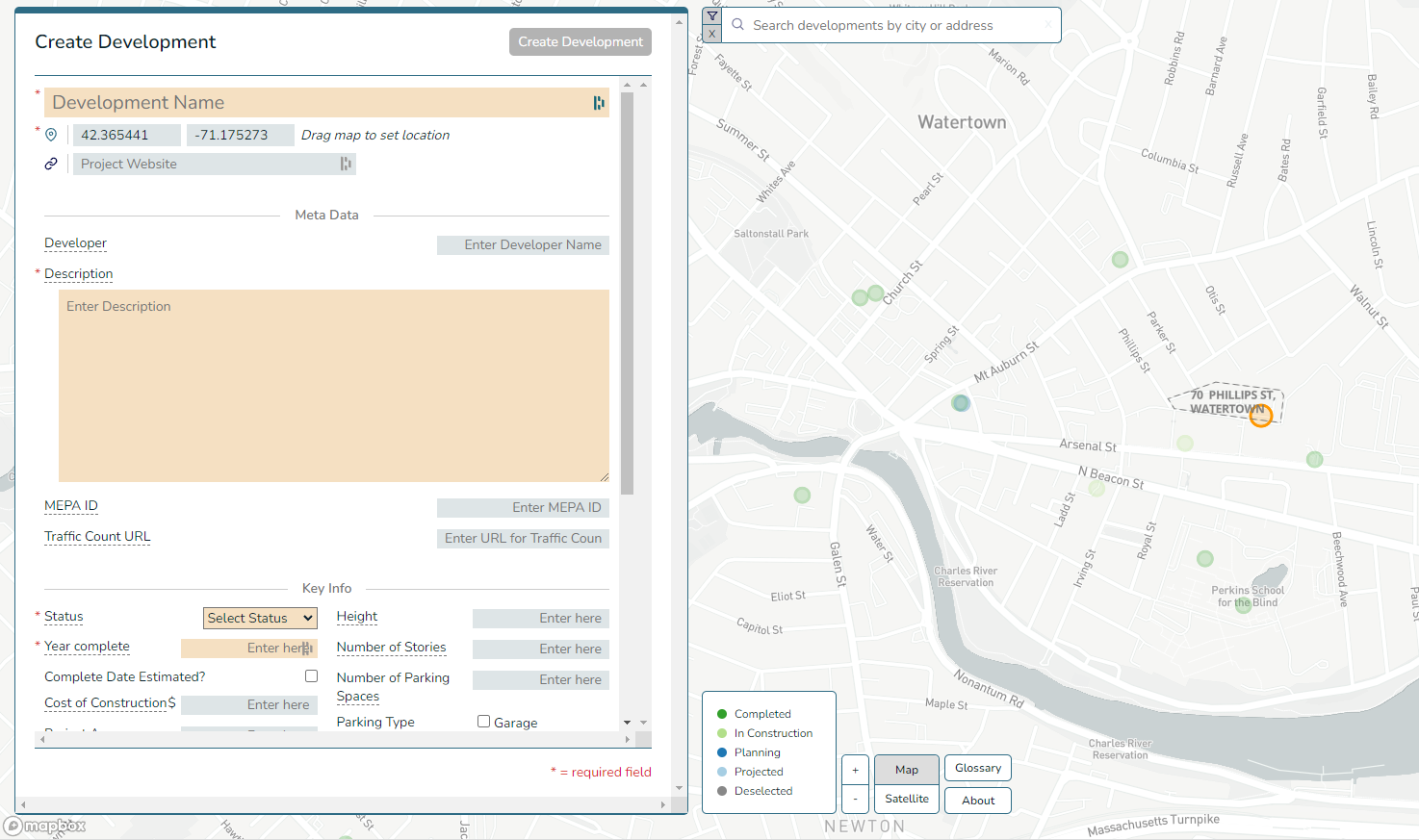Viewport: 1419px width, 840px height.
Task: Click the orange selected map marker
Action: coord(1261,415)
